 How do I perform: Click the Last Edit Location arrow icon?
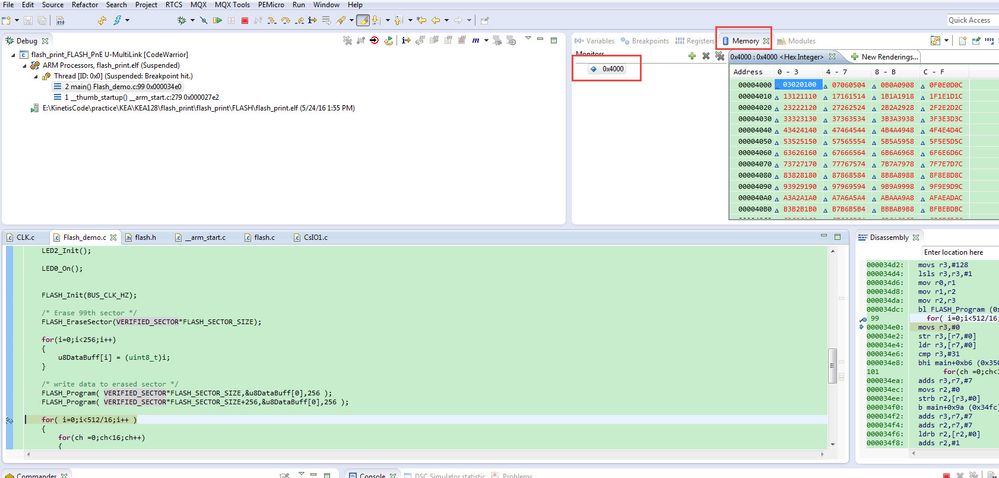coord(422,20)
